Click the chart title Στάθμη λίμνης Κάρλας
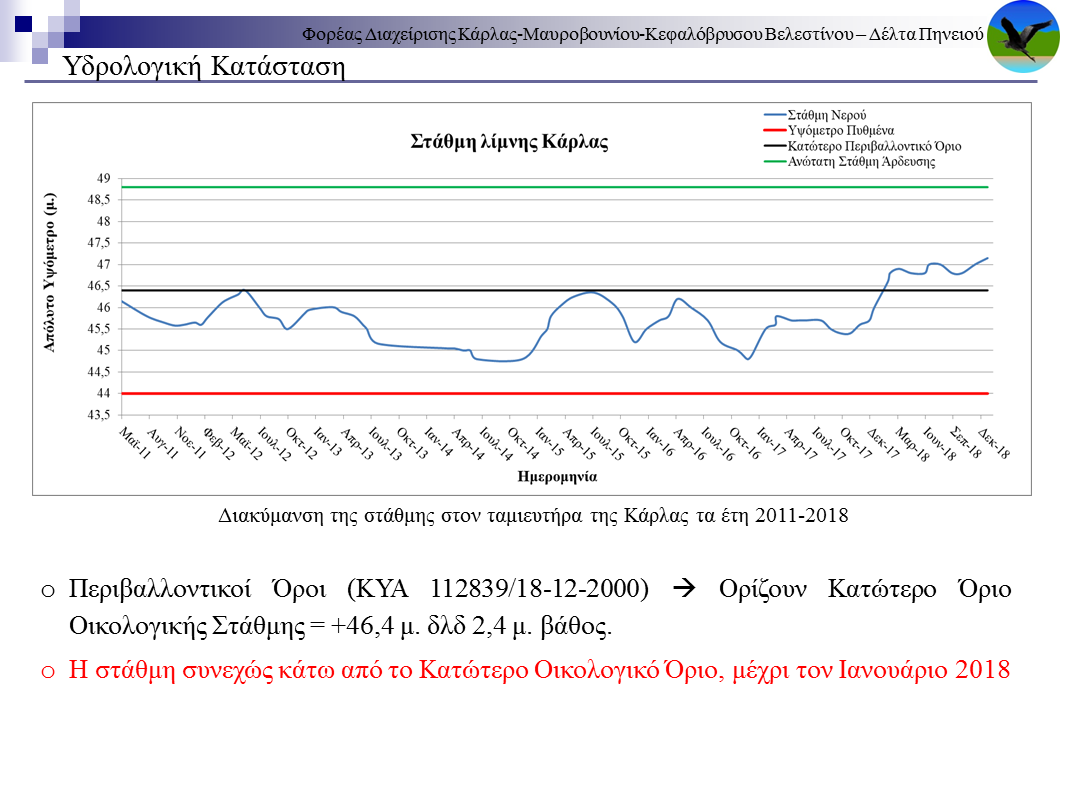This screenshot has height=797, width=1066. coord(509,141)
